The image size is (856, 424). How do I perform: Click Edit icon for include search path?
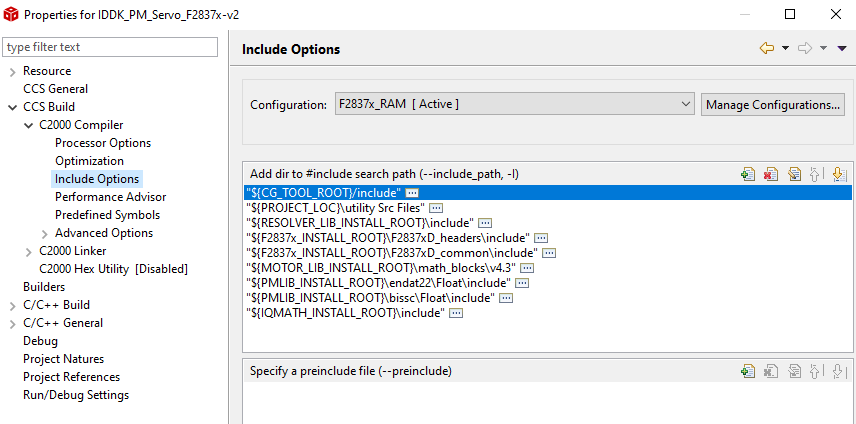[x=794, y=173]
